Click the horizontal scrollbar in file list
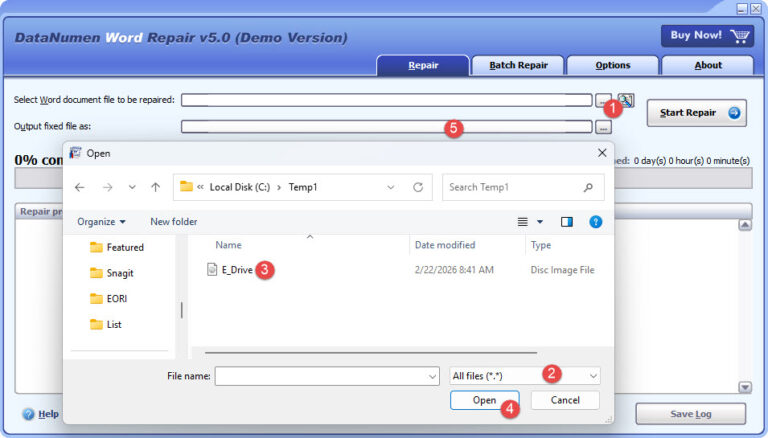This screenshot has height=438, width=768. click(x=371, y=352)
